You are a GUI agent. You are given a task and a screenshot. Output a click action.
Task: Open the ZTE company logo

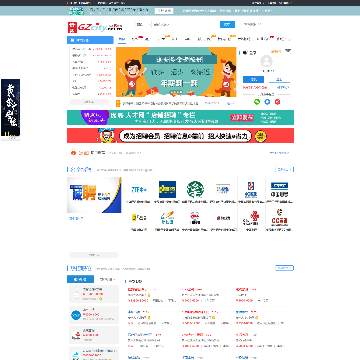click(139, 190)
